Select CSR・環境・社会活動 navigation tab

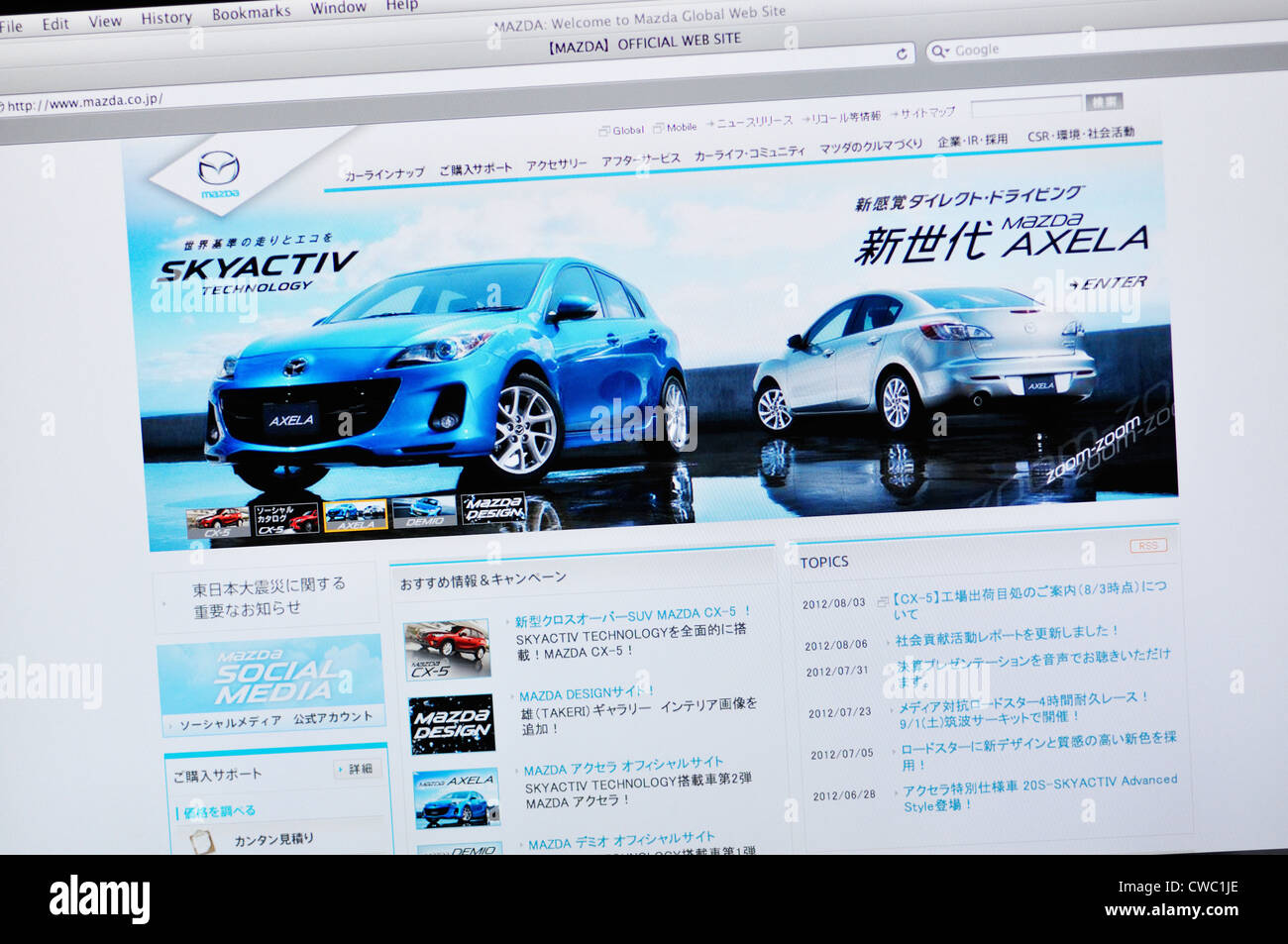coord(1081,134)
